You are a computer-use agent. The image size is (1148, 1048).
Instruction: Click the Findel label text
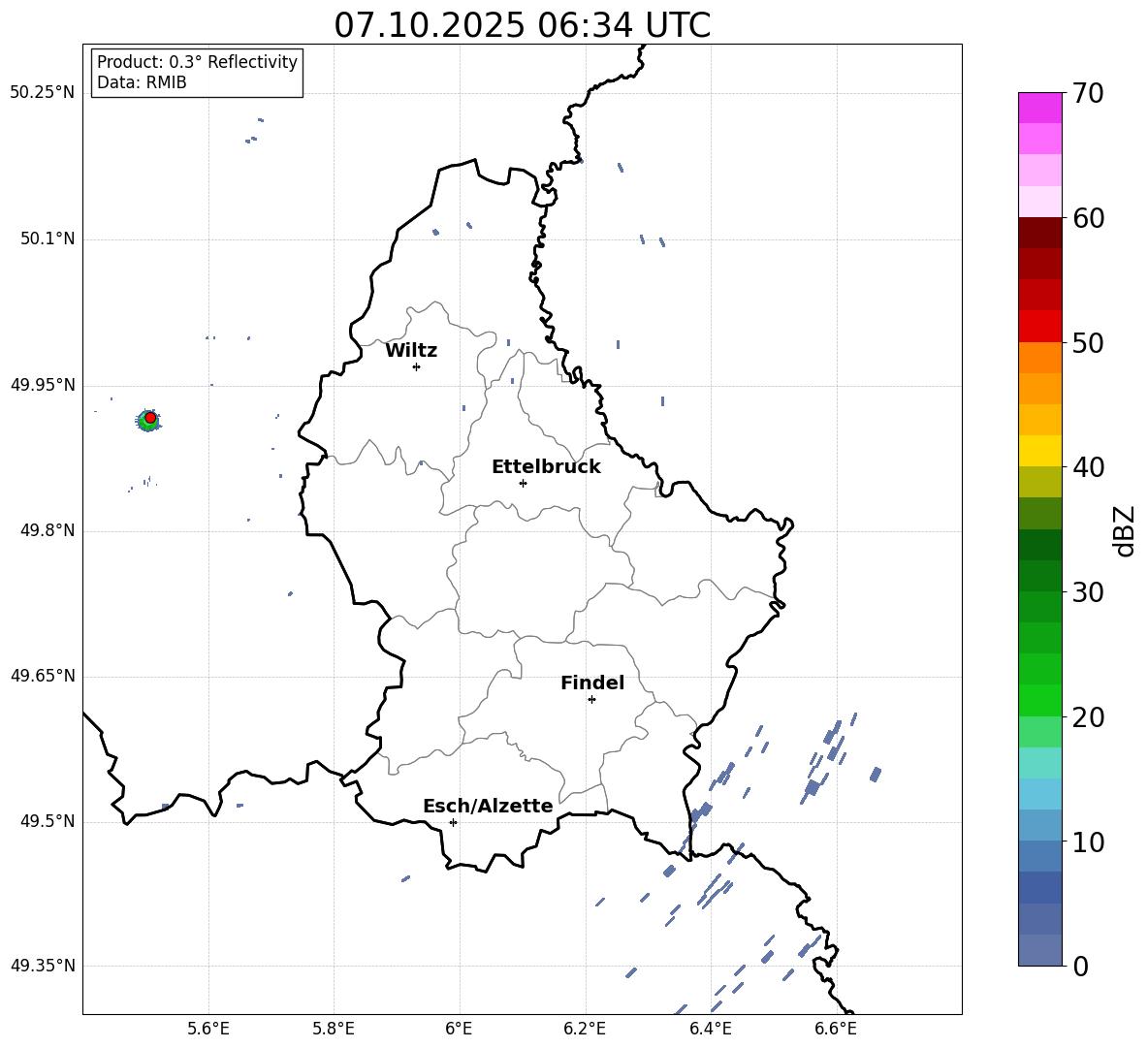pyautogui.click(x=592, y=683)
